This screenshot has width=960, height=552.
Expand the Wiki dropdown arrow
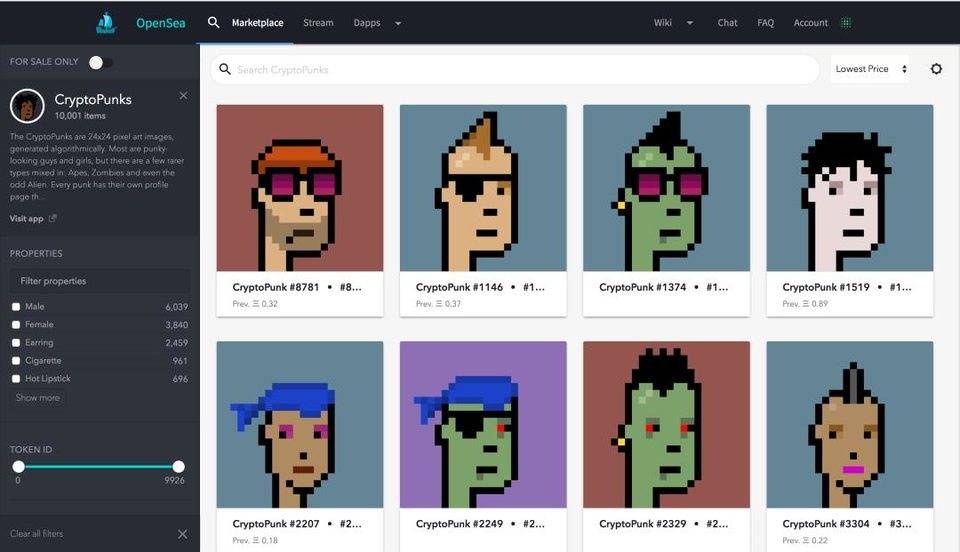tap(690, 23)
